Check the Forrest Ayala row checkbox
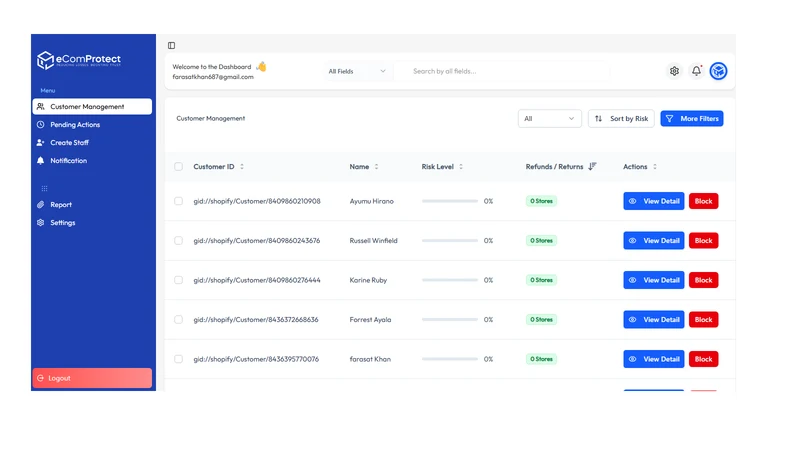 (x=178, y=319)
